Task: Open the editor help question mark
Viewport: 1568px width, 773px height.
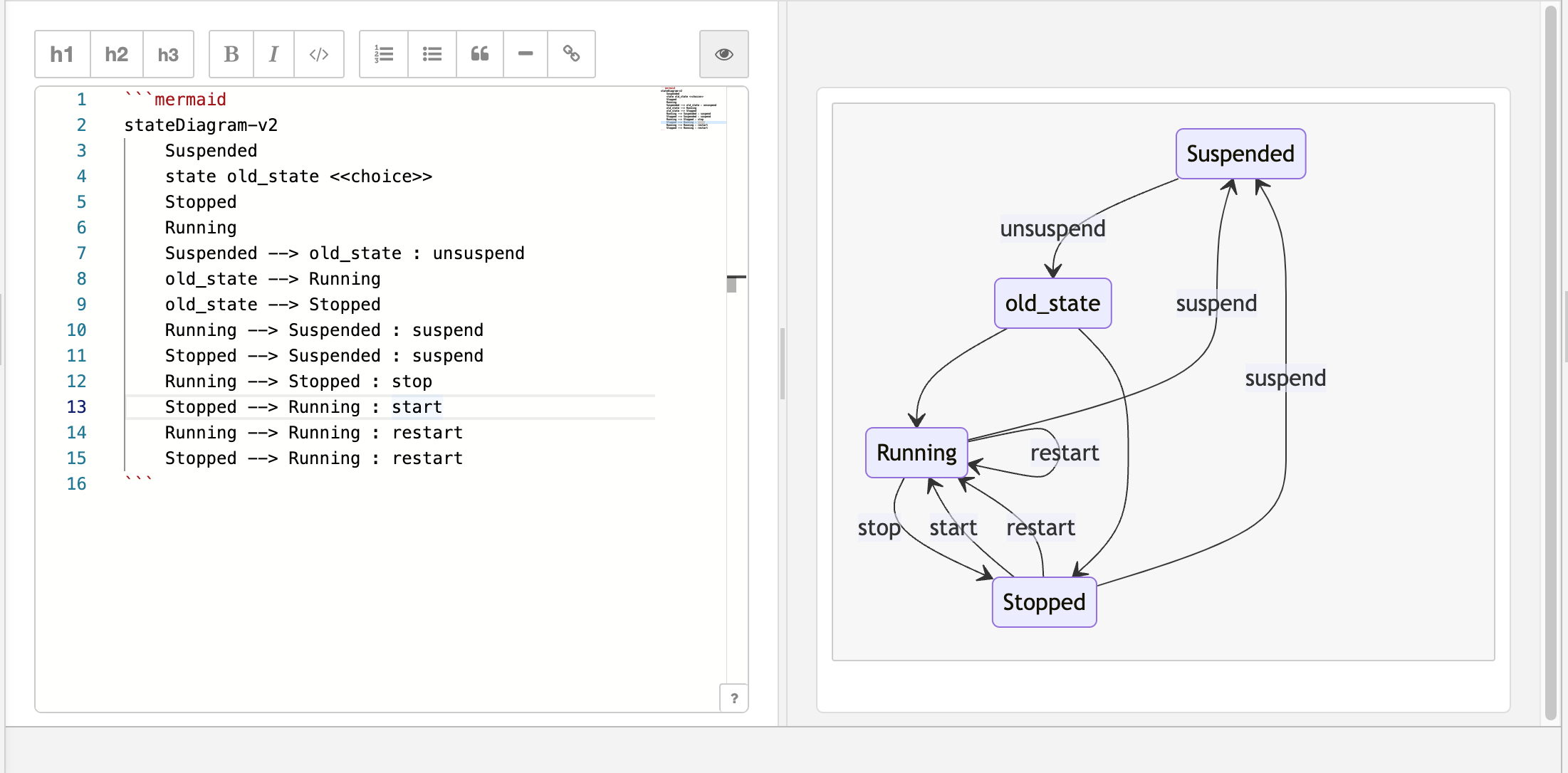Action: 734,698
